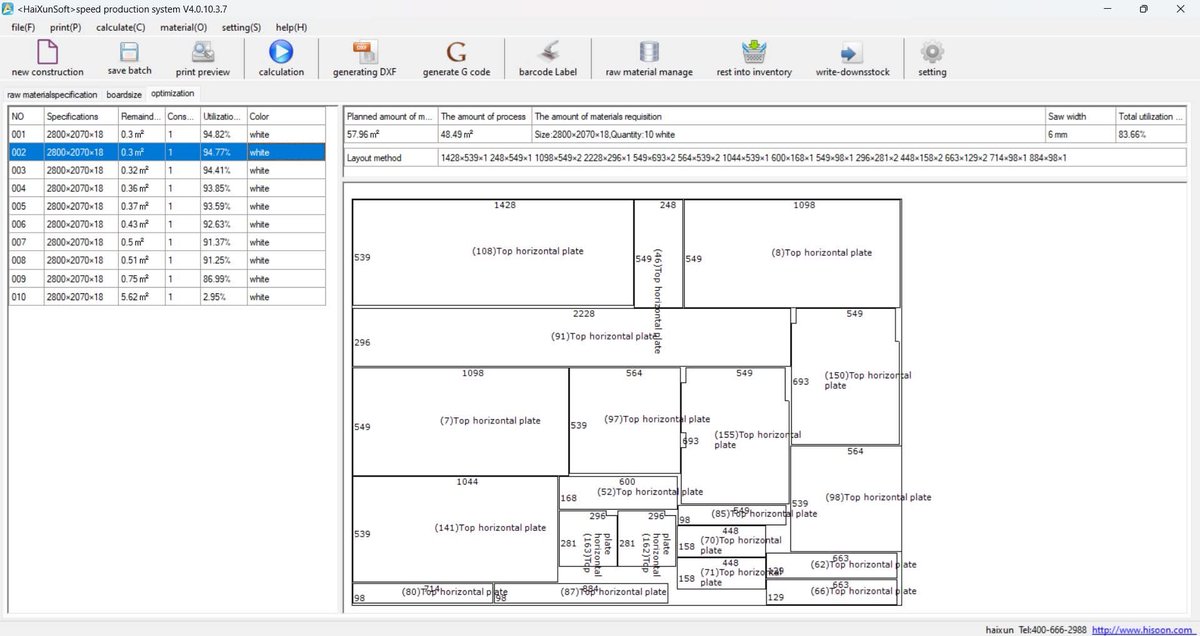The width and height of the screenshot is (1200, 636).
Task: Open the www.hisoon.com link
Action: pos(1142,630)
